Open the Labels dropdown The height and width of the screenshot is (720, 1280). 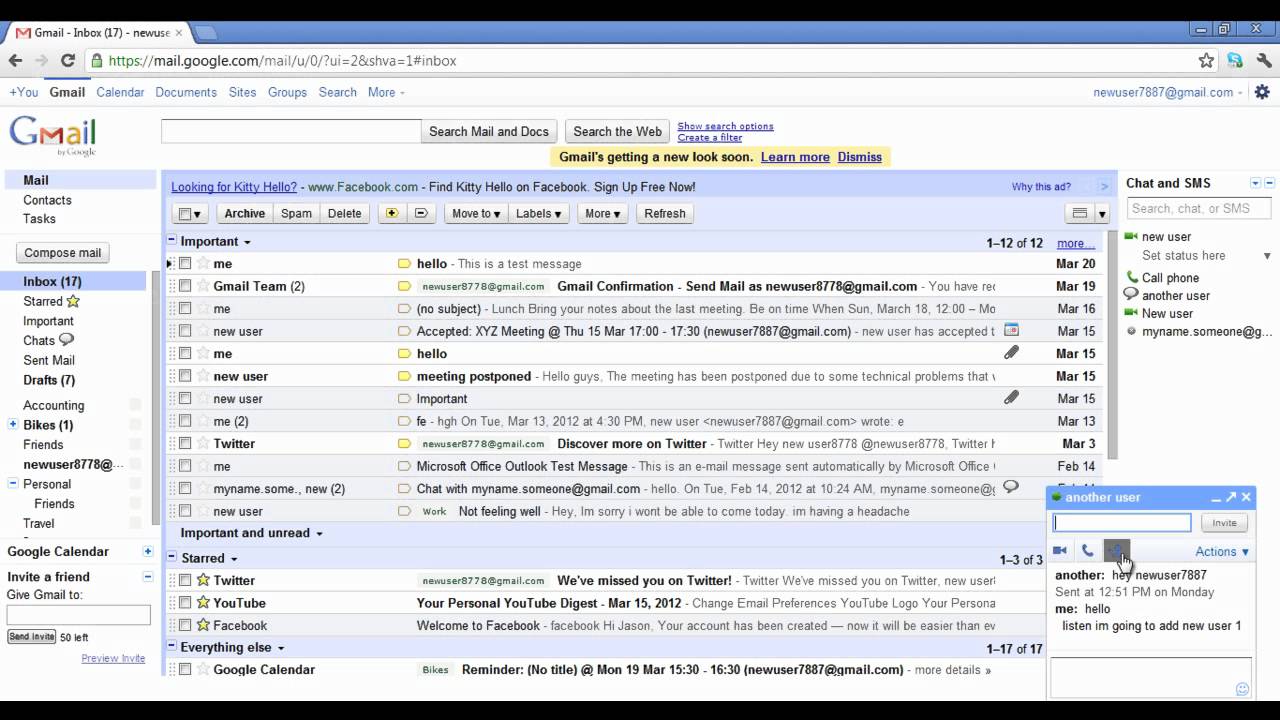[x=538, y=213]
